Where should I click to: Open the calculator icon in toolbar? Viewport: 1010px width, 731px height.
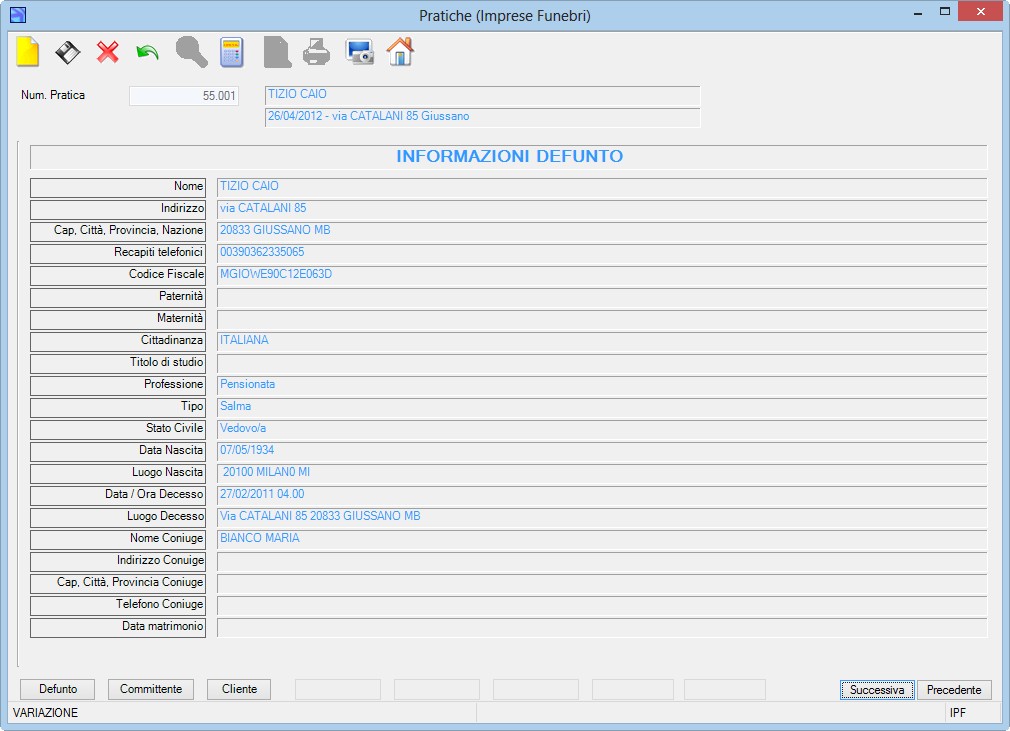[x=232, y=52]
